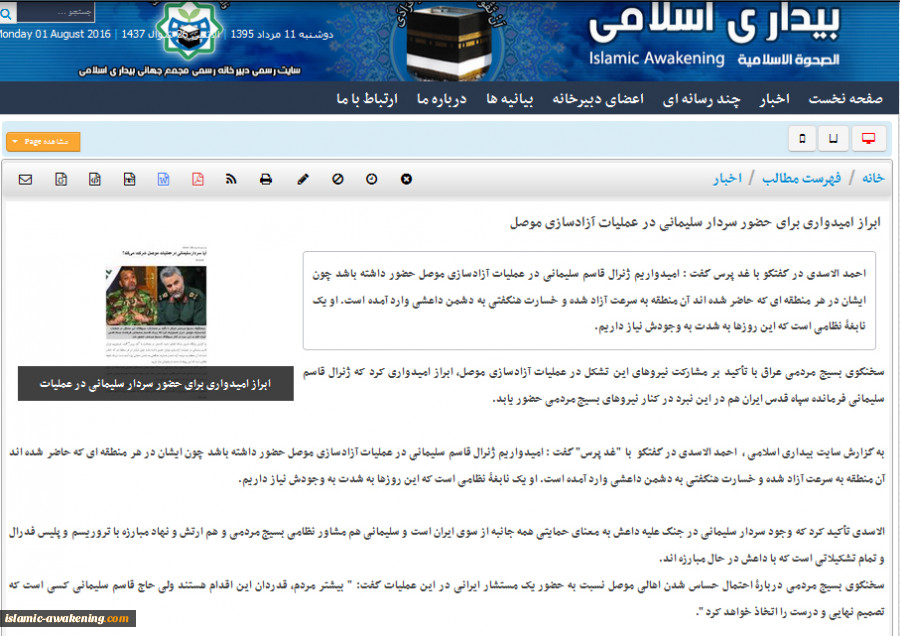Select the block/disable circle icon
900x636 pixels.
coord(338,178)
